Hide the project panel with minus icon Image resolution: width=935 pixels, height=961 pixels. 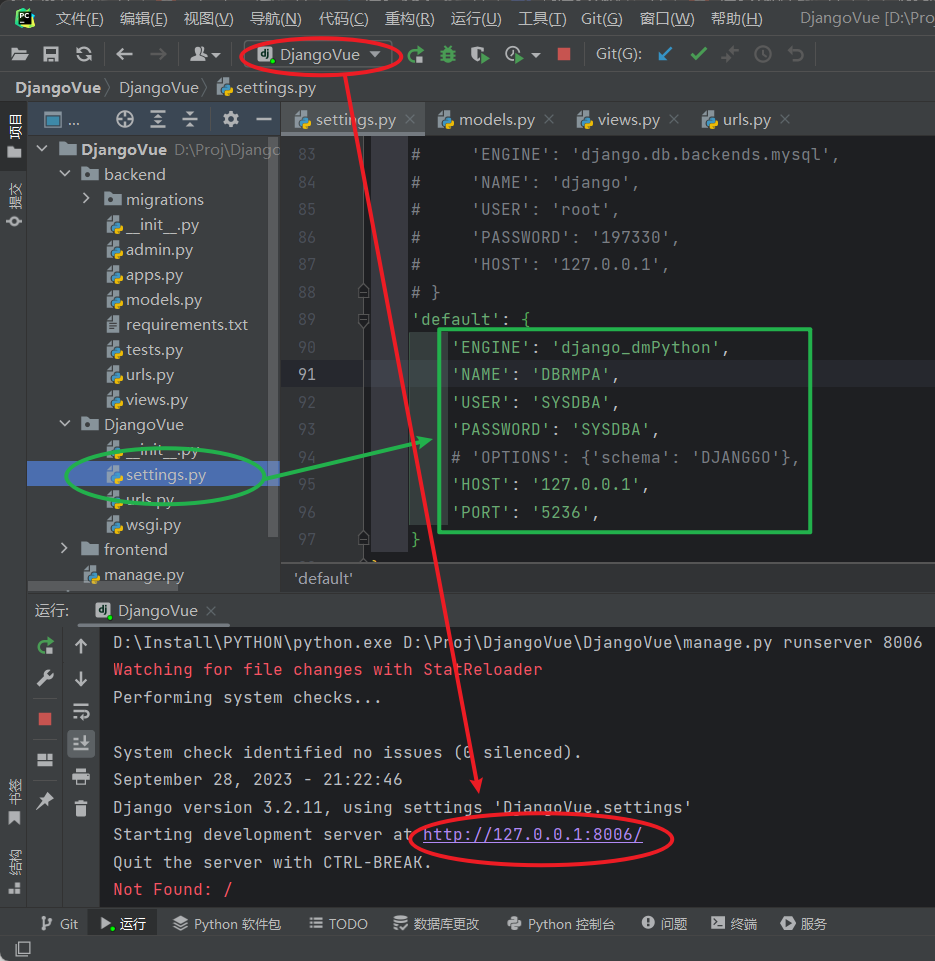pos(263,120)
